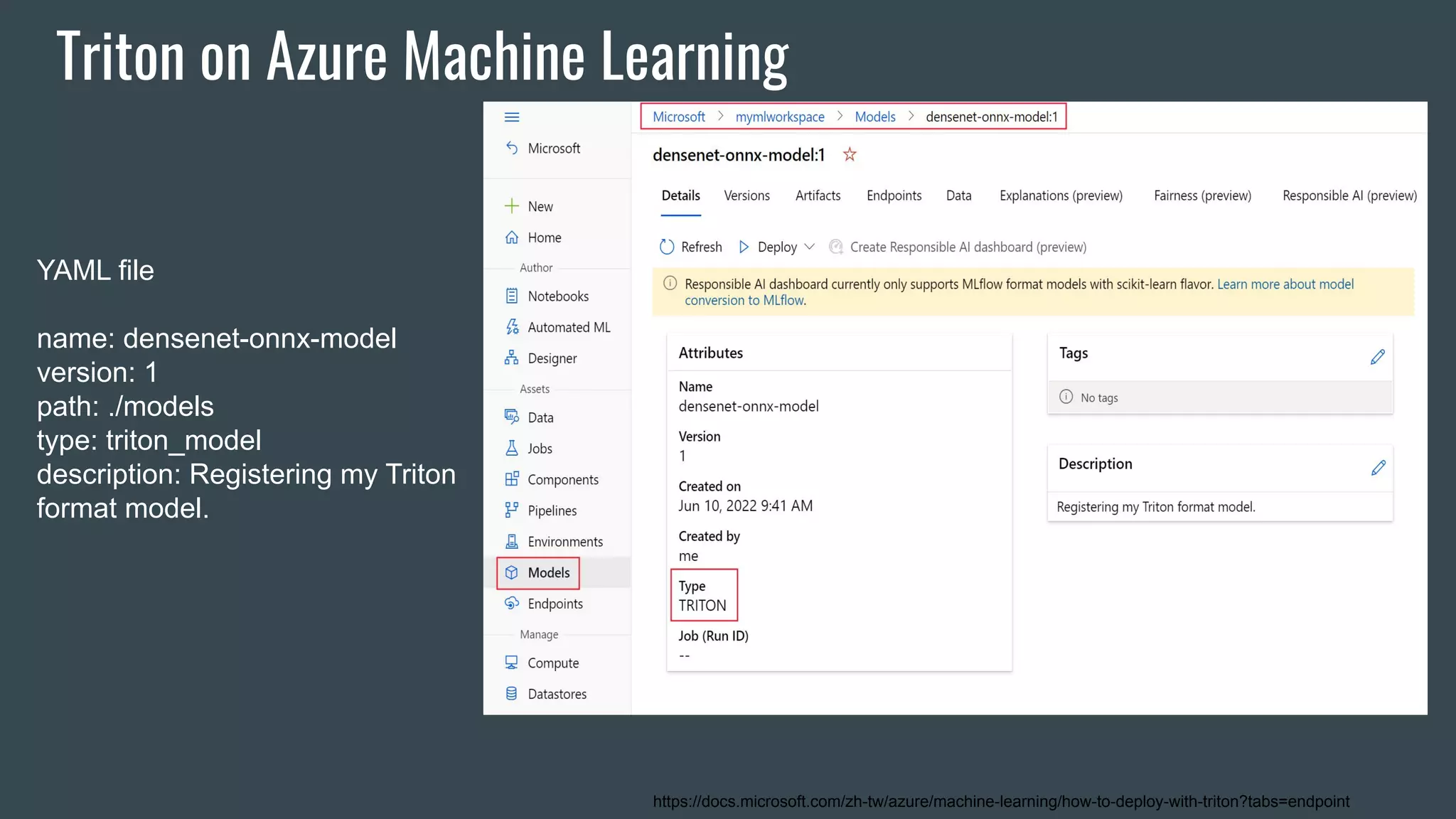Click the info icon in yellow banner
The height and width of the screenshot is (819, 1456).
click(x=670, y=284)
